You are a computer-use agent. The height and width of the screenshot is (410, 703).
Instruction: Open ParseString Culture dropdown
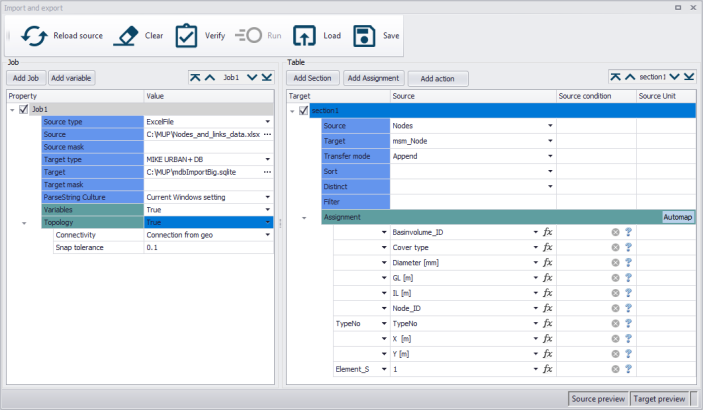[x=268, y=197]
